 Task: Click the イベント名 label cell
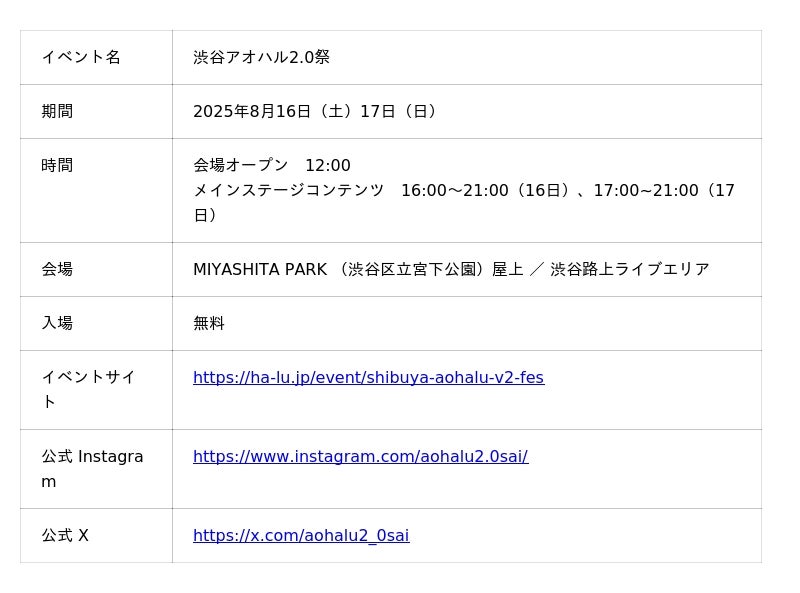click(81, 57)
